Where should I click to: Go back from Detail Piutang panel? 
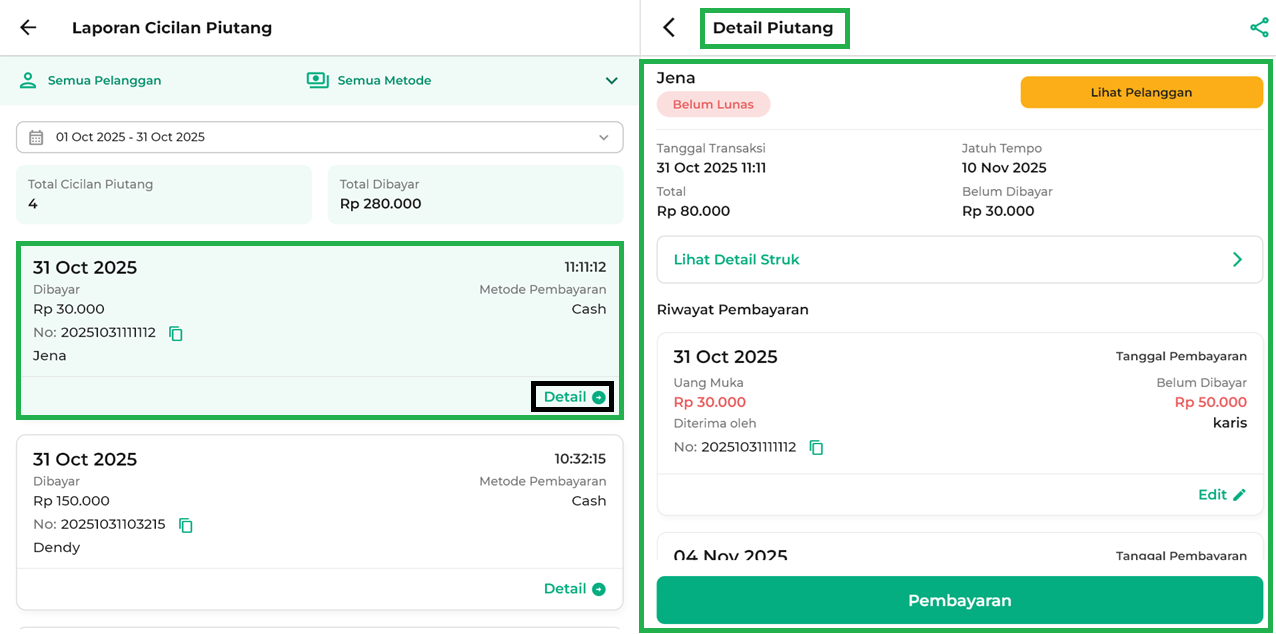click(x=669, y=28)
